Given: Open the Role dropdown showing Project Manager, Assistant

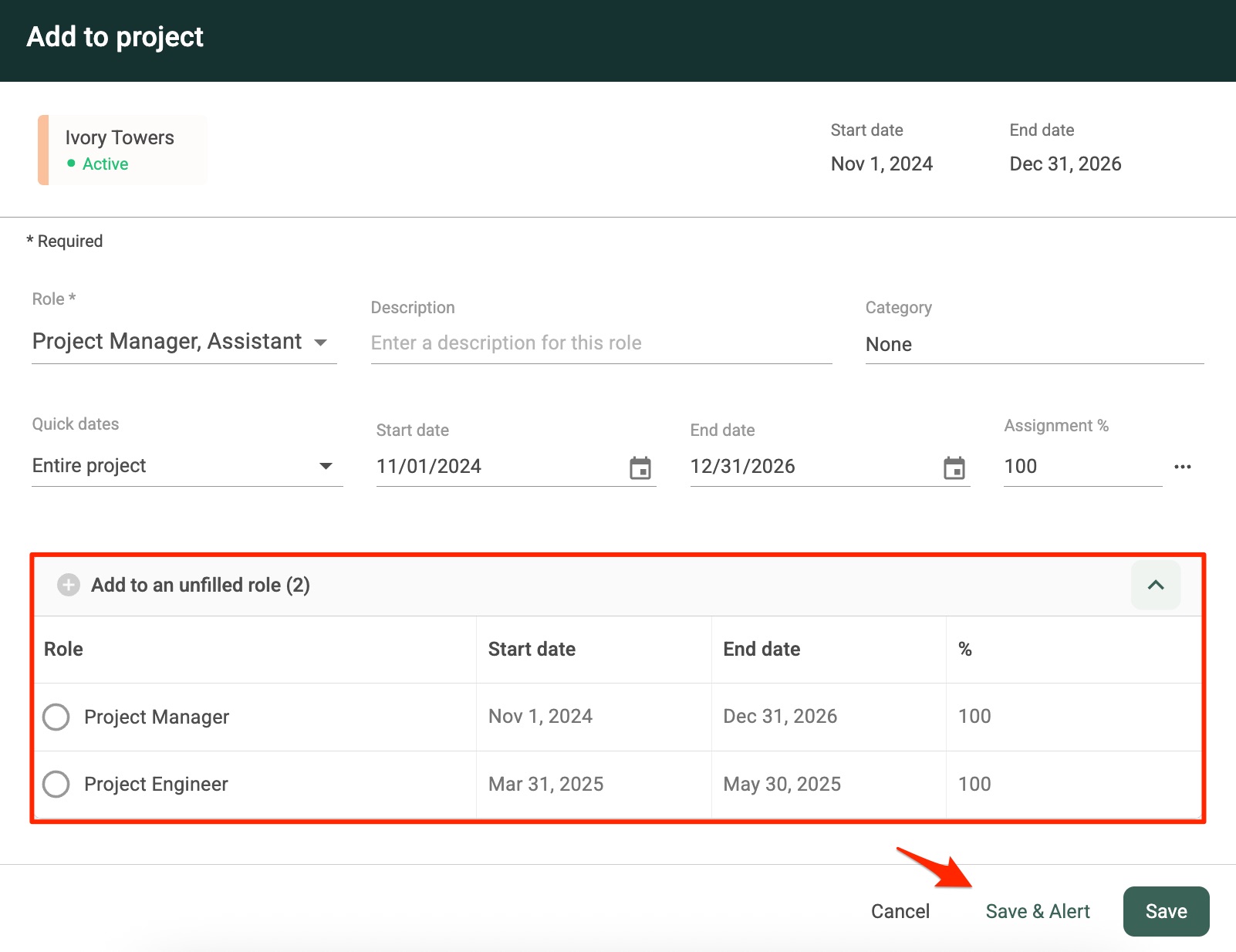Looking at the screenshot, I should click(184, 342).
